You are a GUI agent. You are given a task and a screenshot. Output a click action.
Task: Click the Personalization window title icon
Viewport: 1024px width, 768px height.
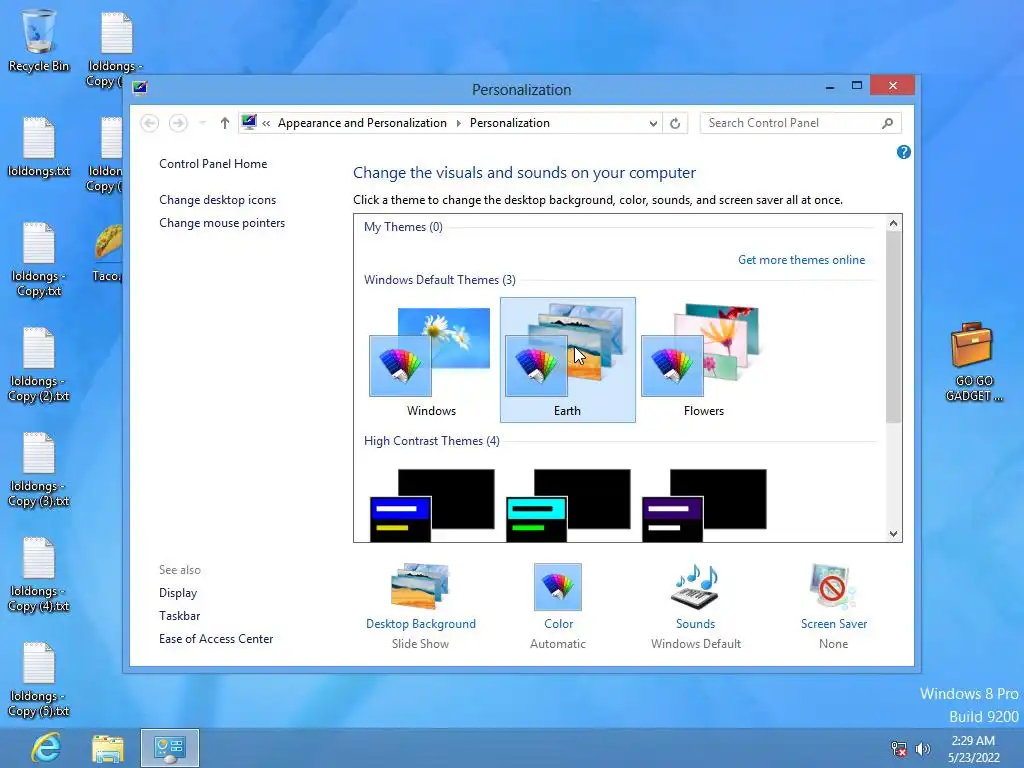point(140,88)
